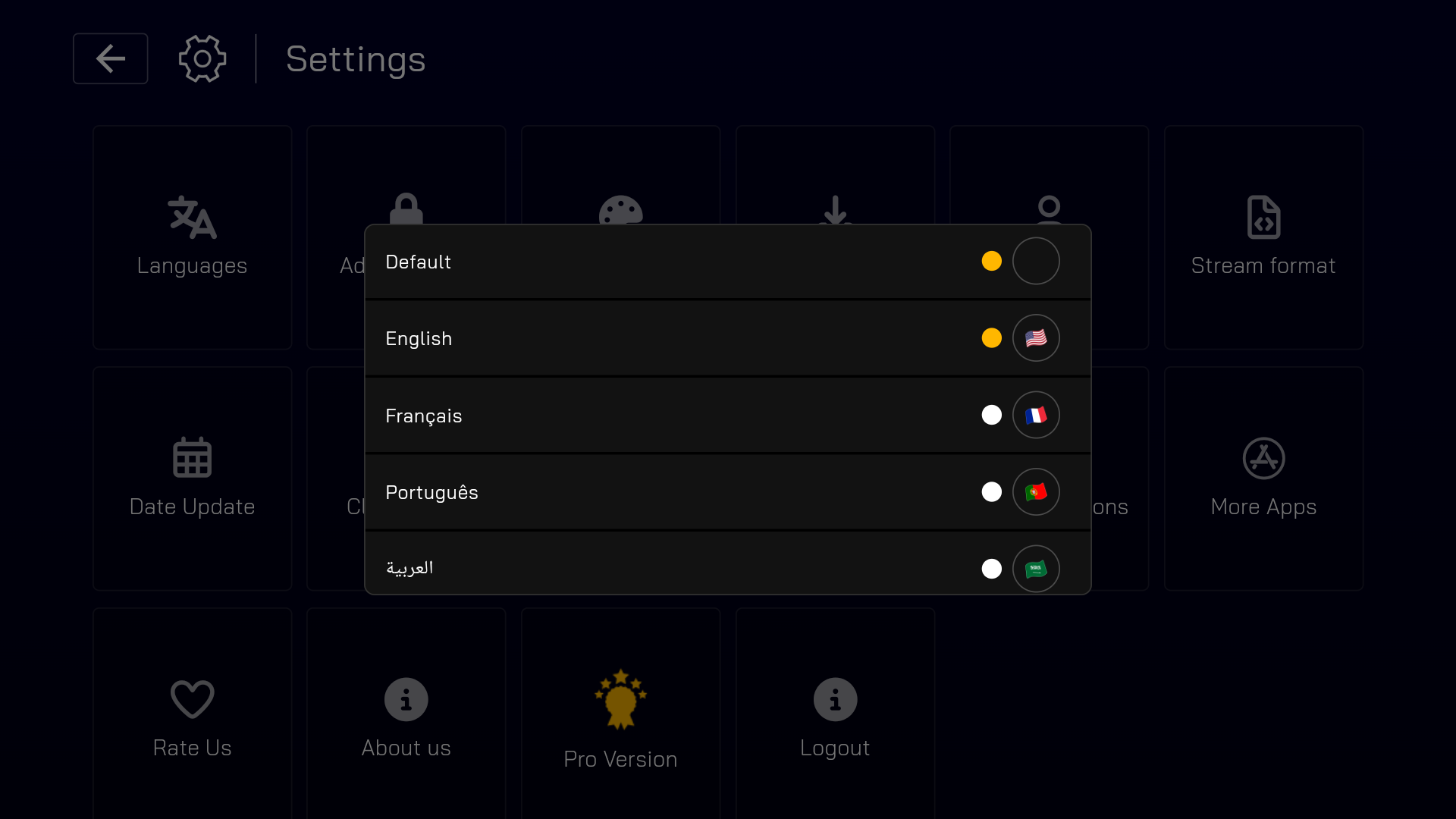This screenshot has height=819, width=1456.
Task: Click the About us info icon
Action: point(406,699)
